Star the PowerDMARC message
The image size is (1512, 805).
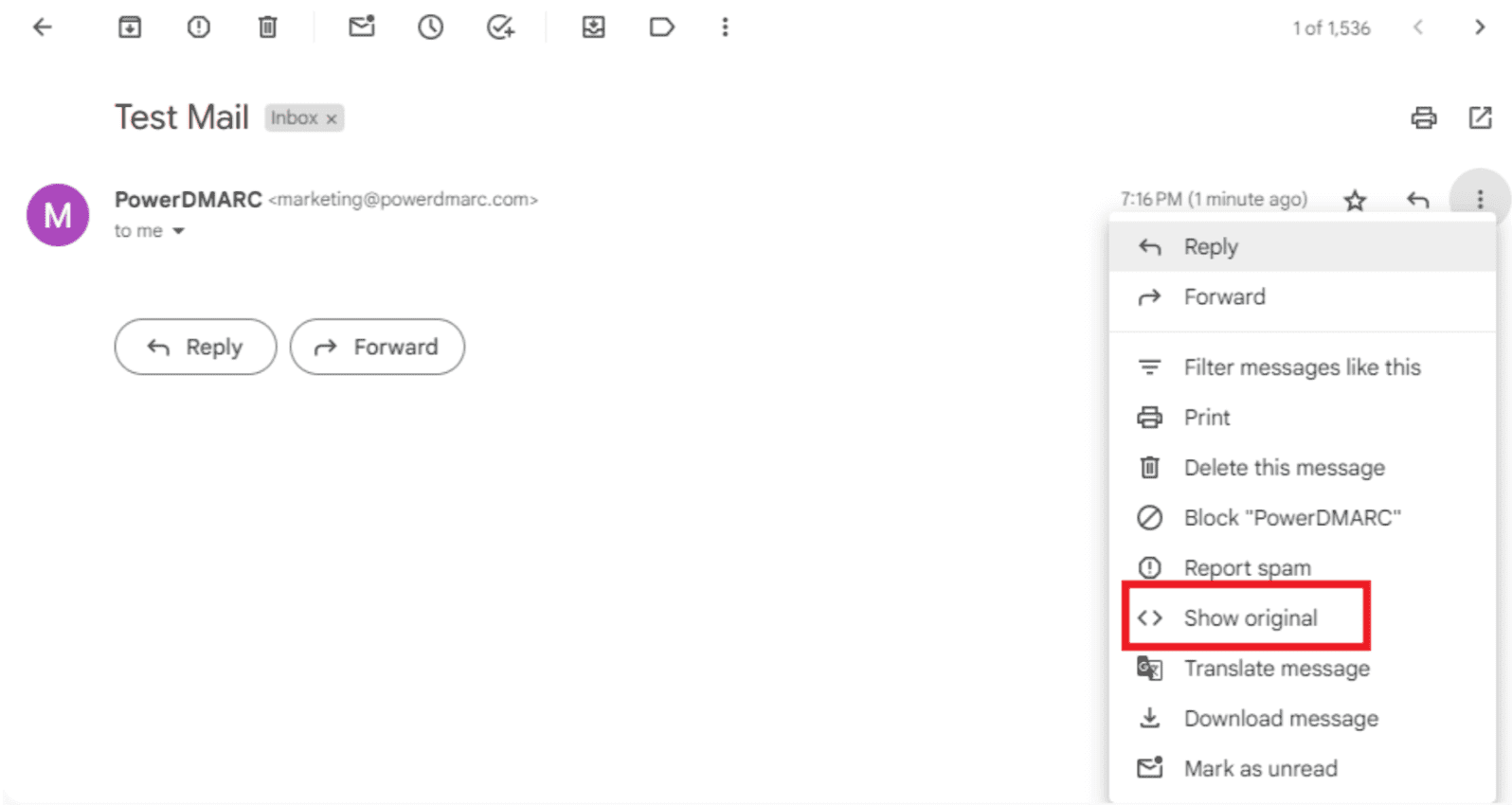coord(1355,200)
